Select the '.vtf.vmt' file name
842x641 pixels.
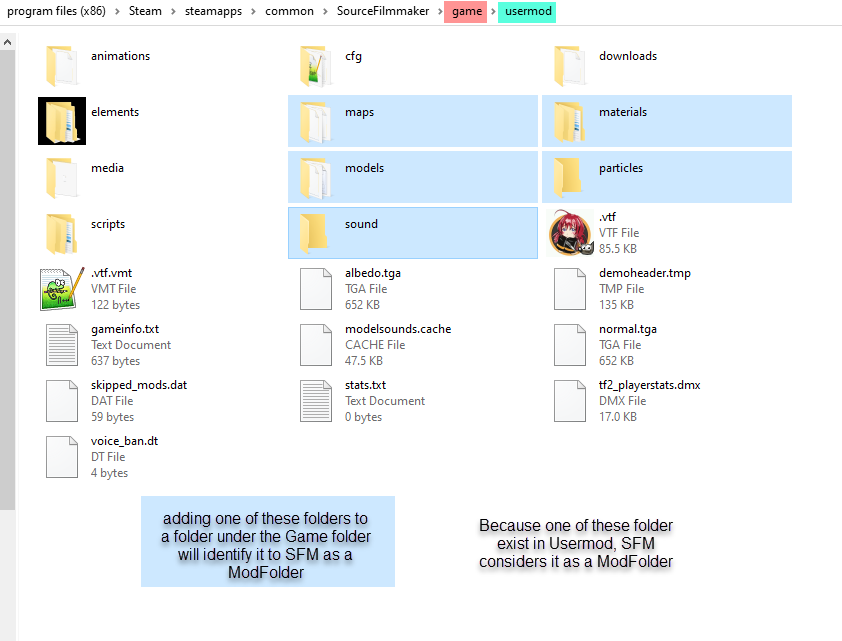coord(111,273)
